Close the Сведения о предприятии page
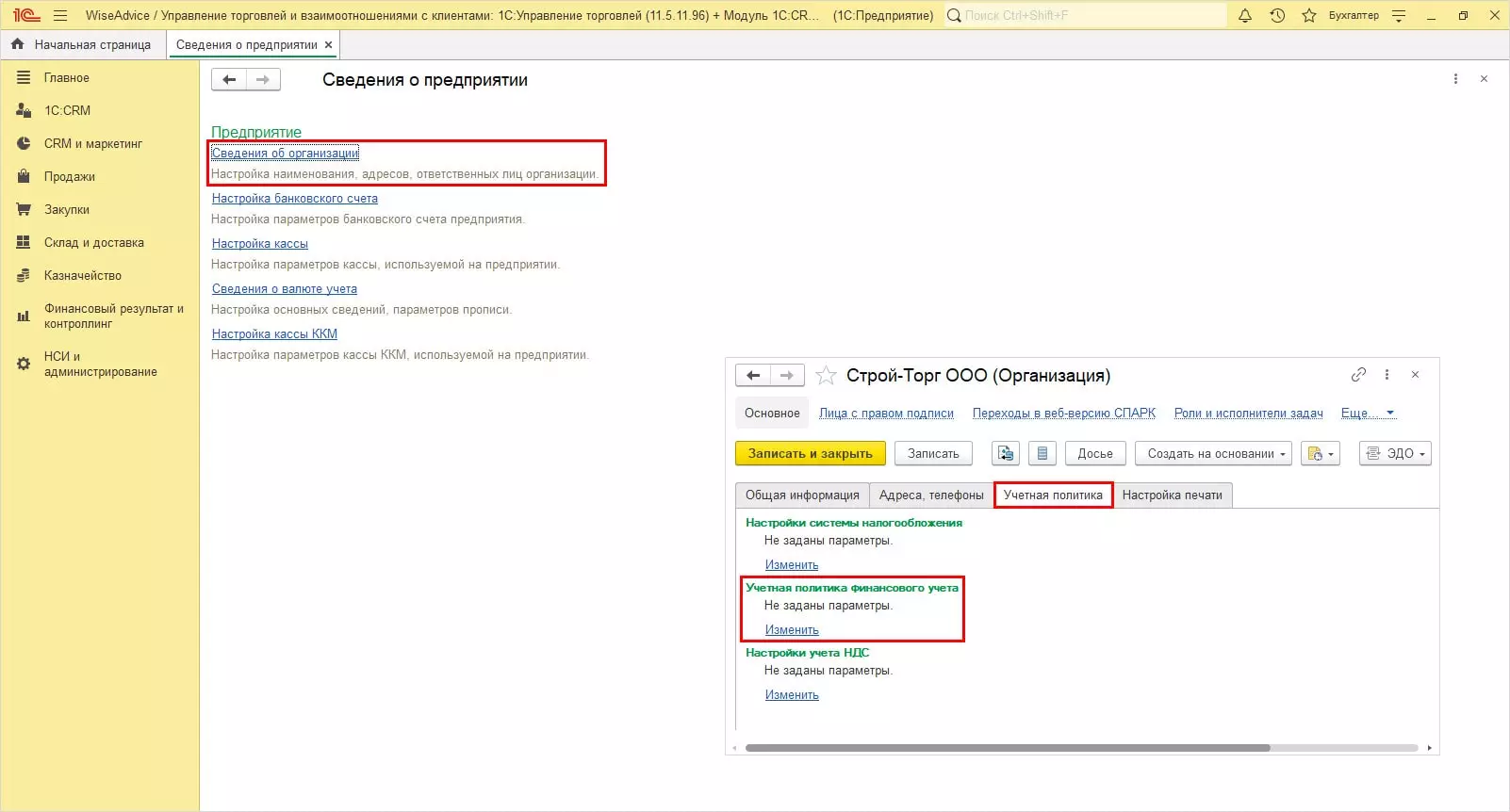This screenshot has width=1510, height=812. (x=1484, y=79)
